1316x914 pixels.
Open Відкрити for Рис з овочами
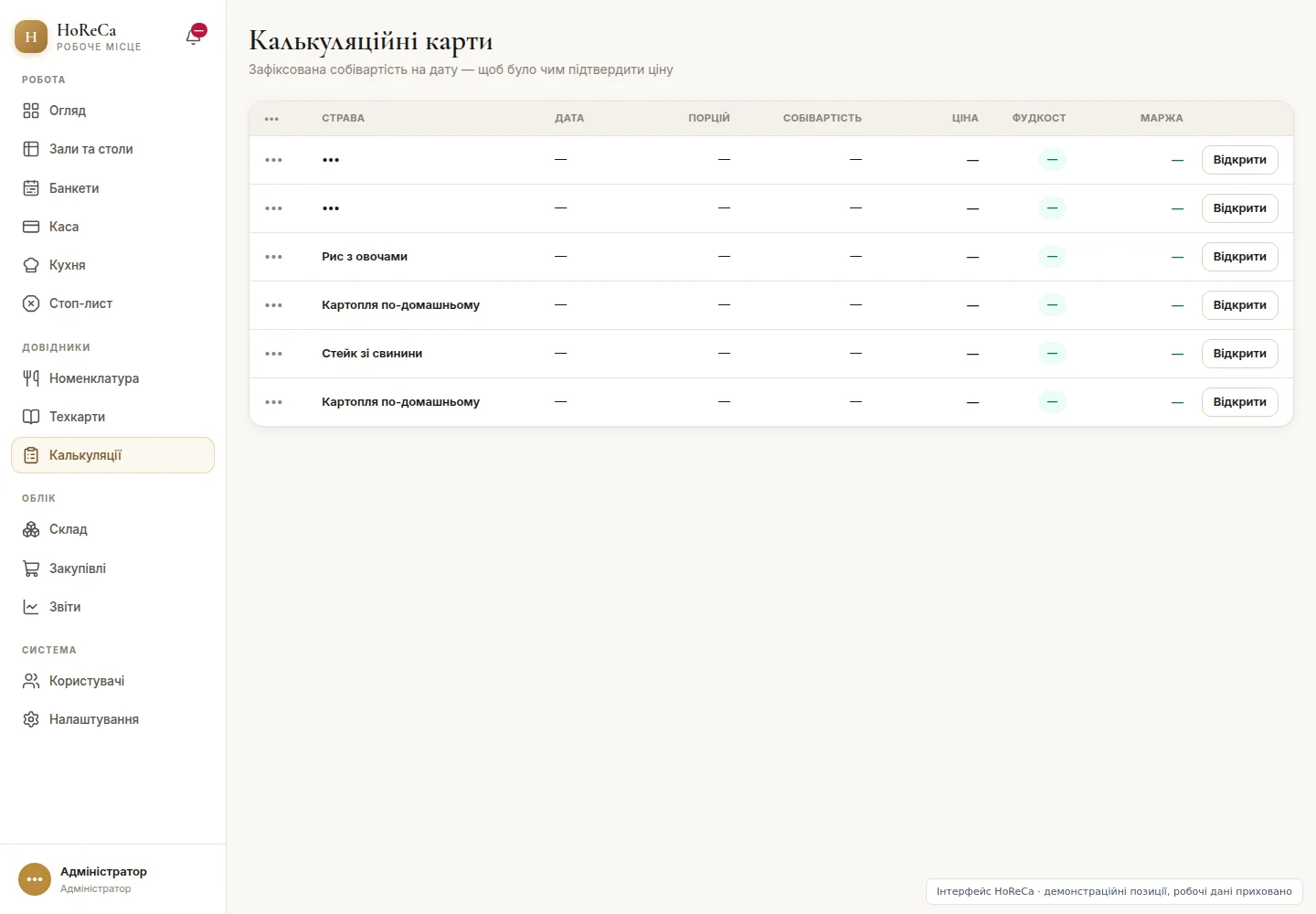click(x=1239, y=257)
